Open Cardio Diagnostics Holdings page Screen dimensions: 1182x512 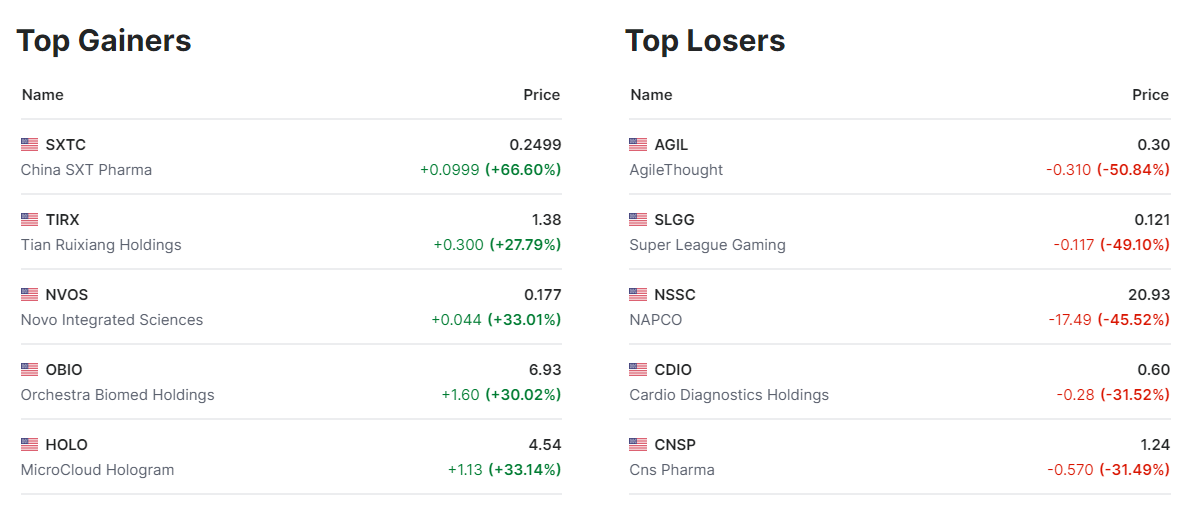click(729, 395)
